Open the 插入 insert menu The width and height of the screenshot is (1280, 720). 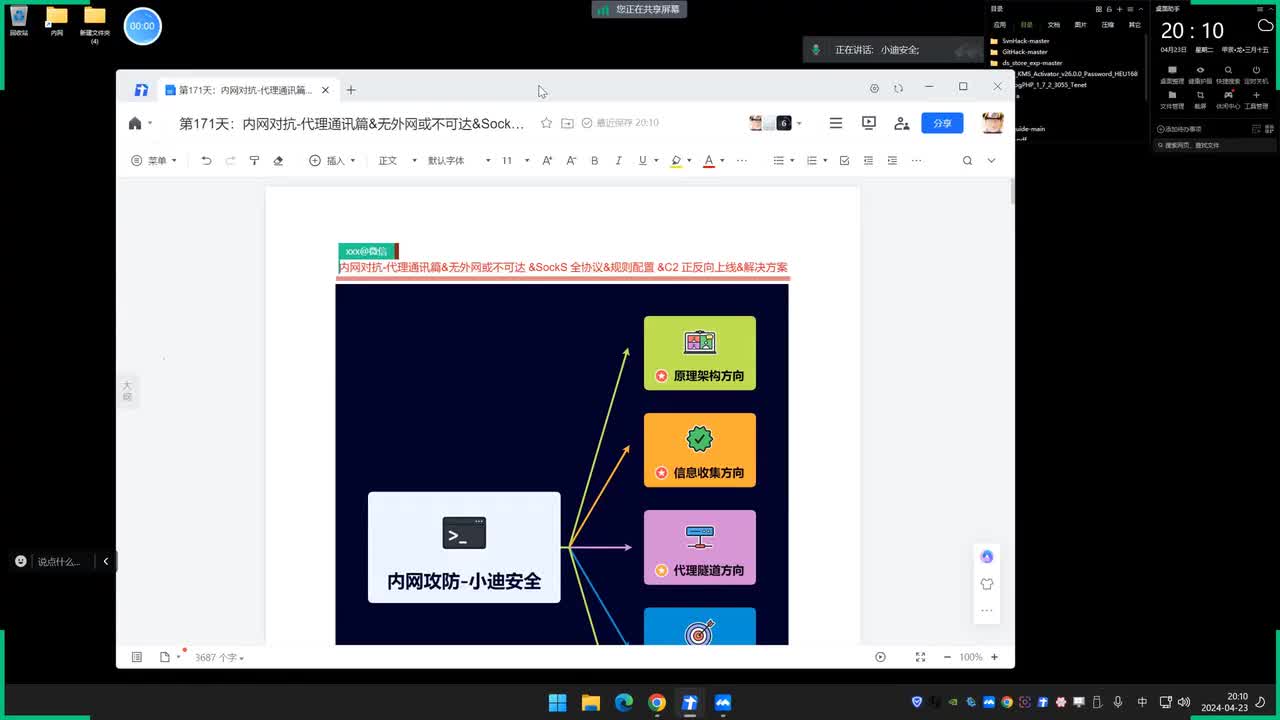tap(332, 160)
